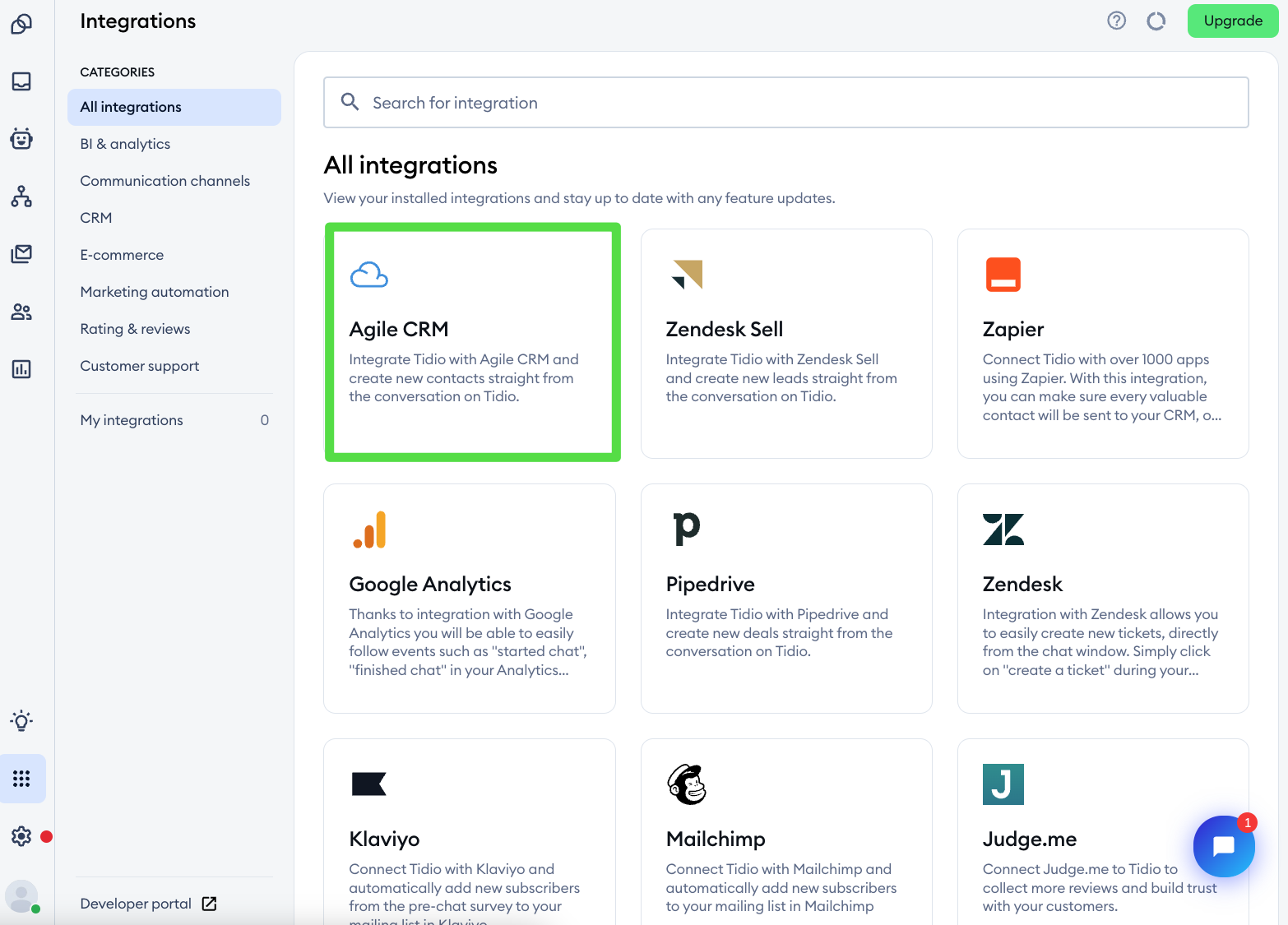Select the Marketing automation category
Image resolution: width=1288 pixels, height=925 pixels.
[155, 292]
